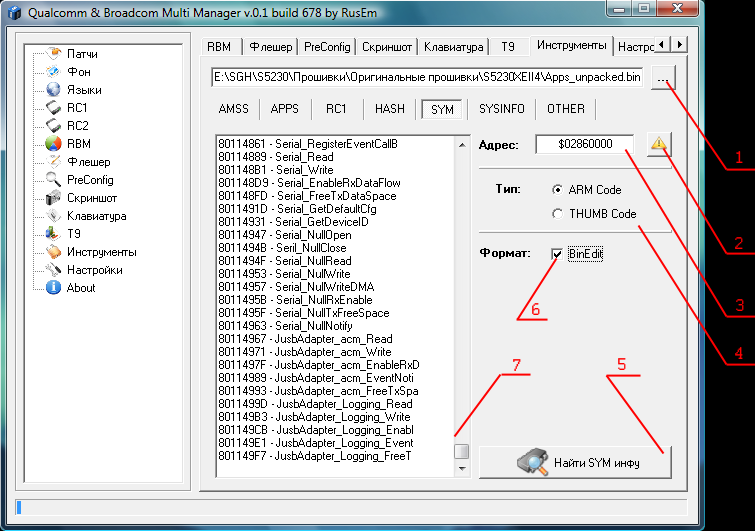Click the warning triangle icon near address

coord(659,144)
